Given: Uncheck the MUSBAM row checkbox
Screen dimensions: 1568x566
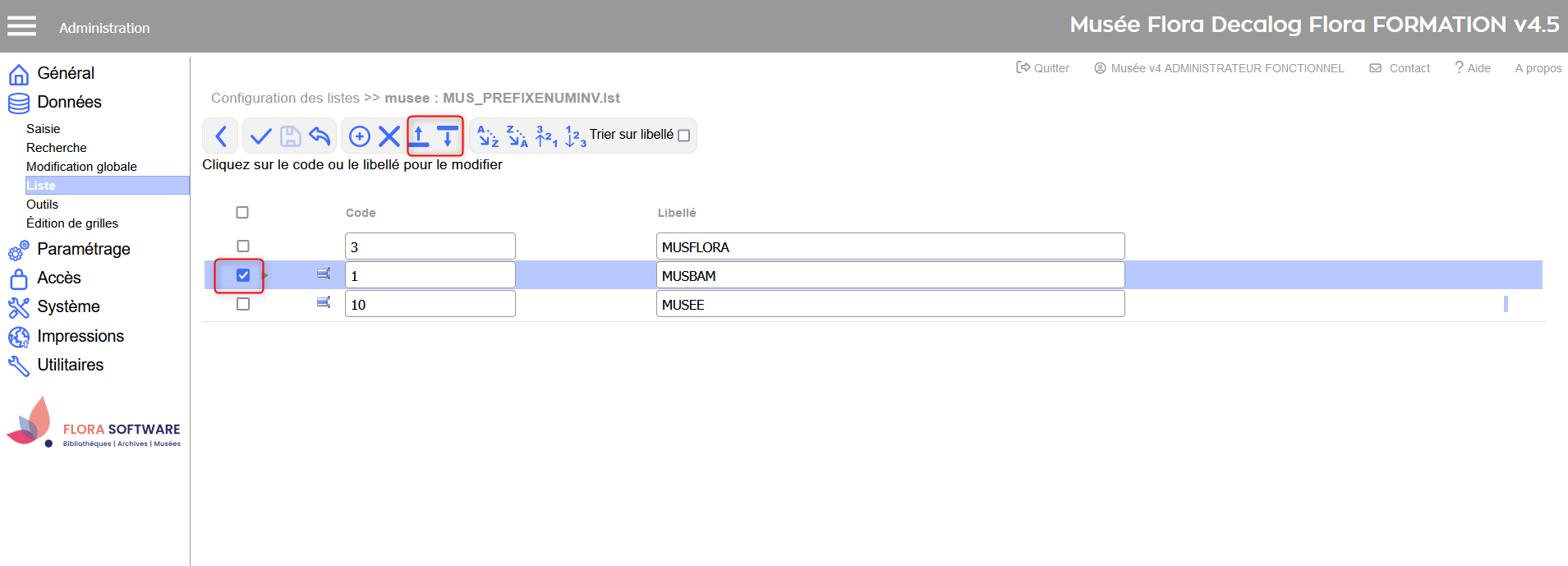Looking at the screenshot, I should [x=243, y=275].
